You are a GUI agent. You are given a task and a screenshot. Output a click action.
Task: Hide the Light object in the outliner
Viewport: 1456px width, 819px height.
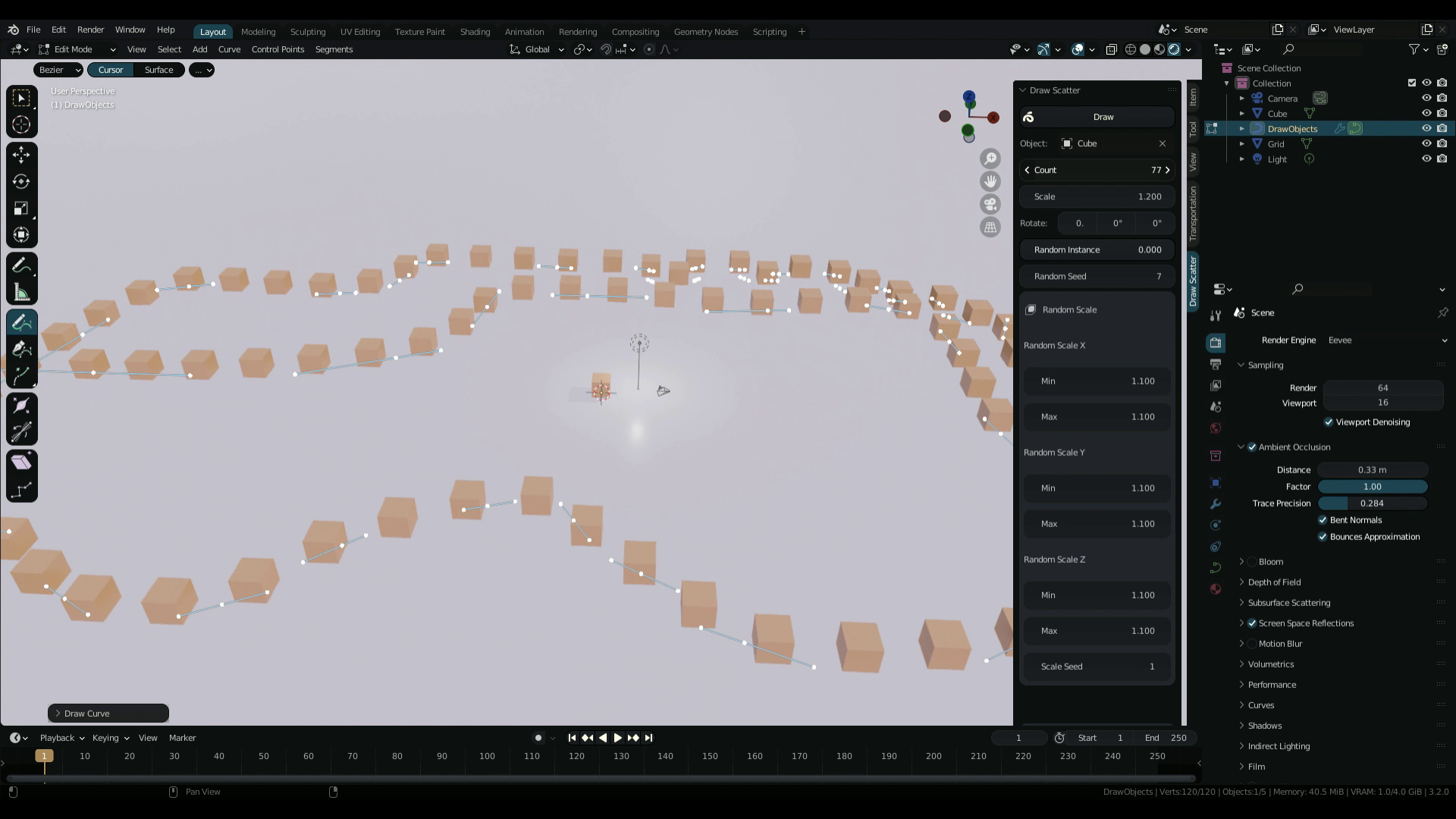tap(1429, 159)
